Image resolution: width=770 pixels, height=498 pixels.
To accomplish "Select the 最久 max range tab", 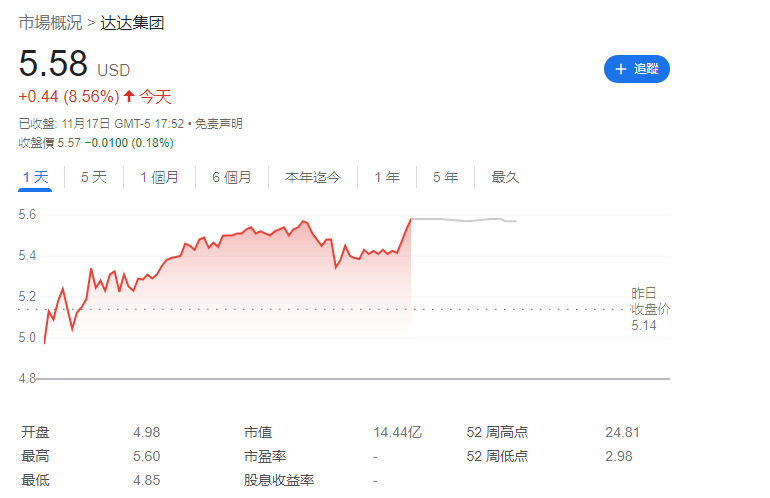I will pyautogui.click(x=505, y=177).
